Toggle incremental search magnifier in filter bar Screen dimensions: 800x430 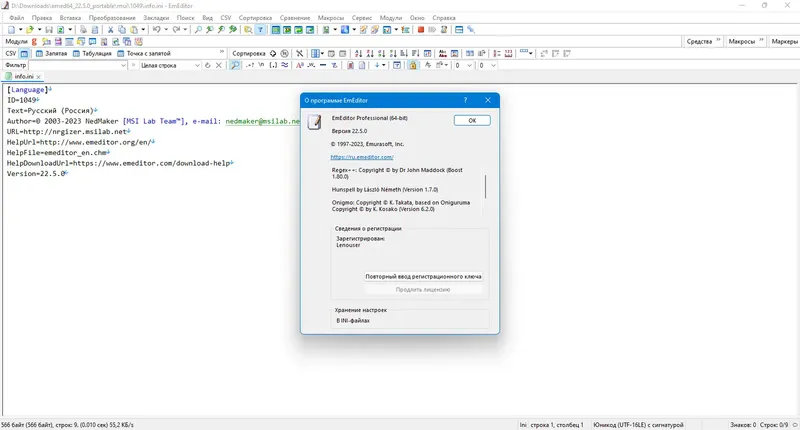(235, 65)
